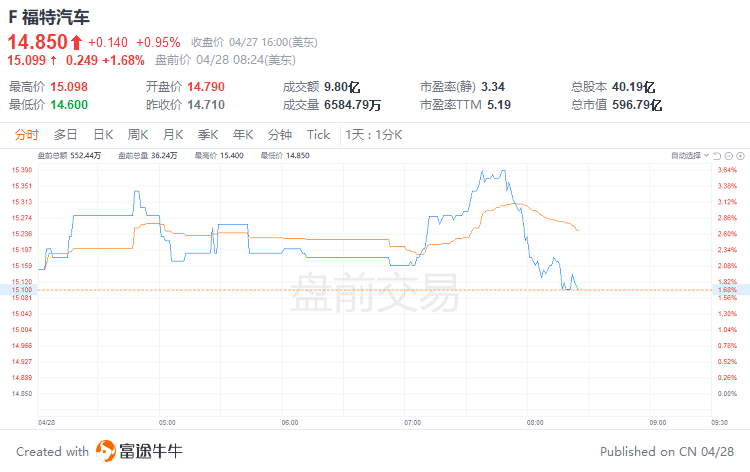Click the 15.390 y-axis price label
Viewport: 750px width, 472px height.
tap(22, 170)
